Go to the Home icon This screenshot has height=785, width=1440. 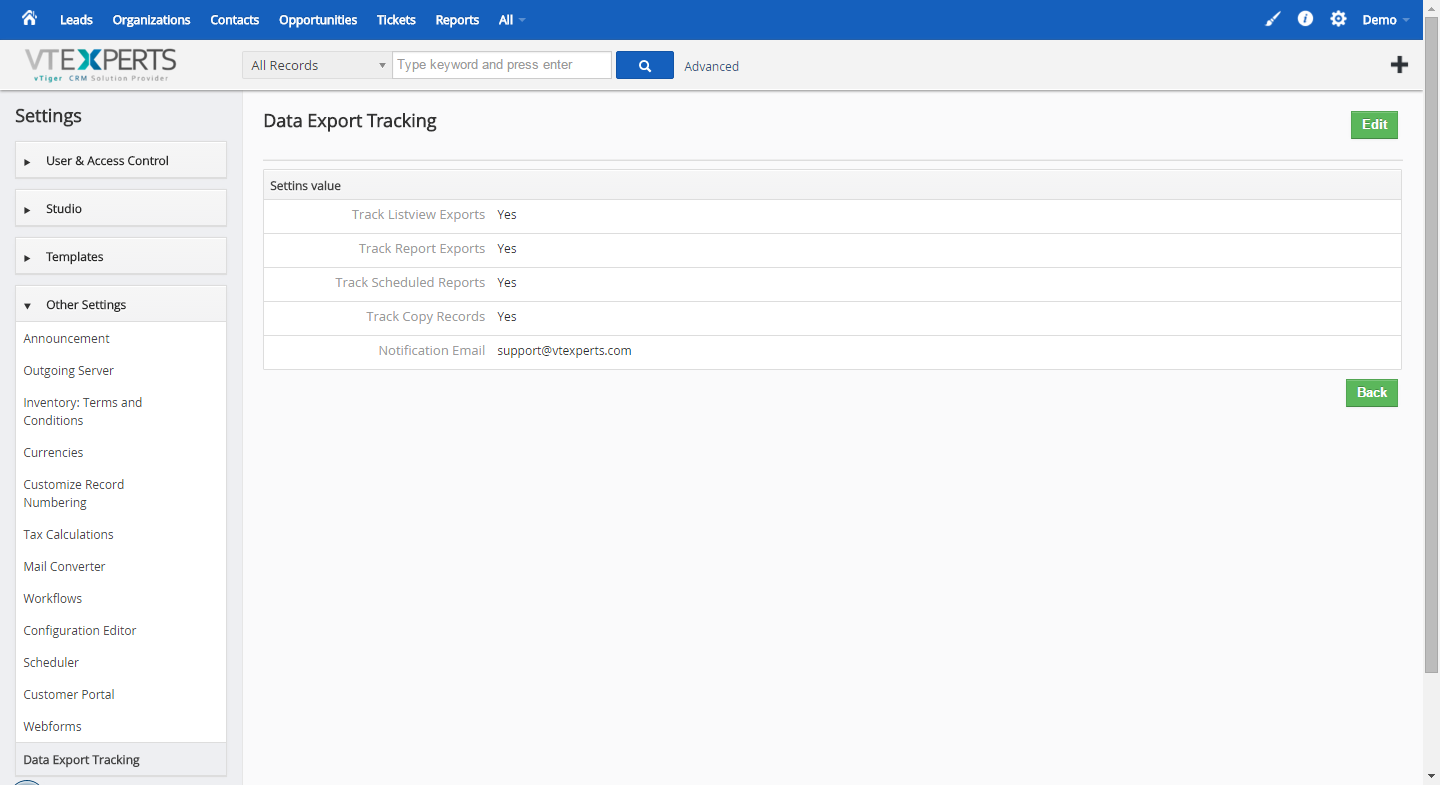[x=29, y=18]
